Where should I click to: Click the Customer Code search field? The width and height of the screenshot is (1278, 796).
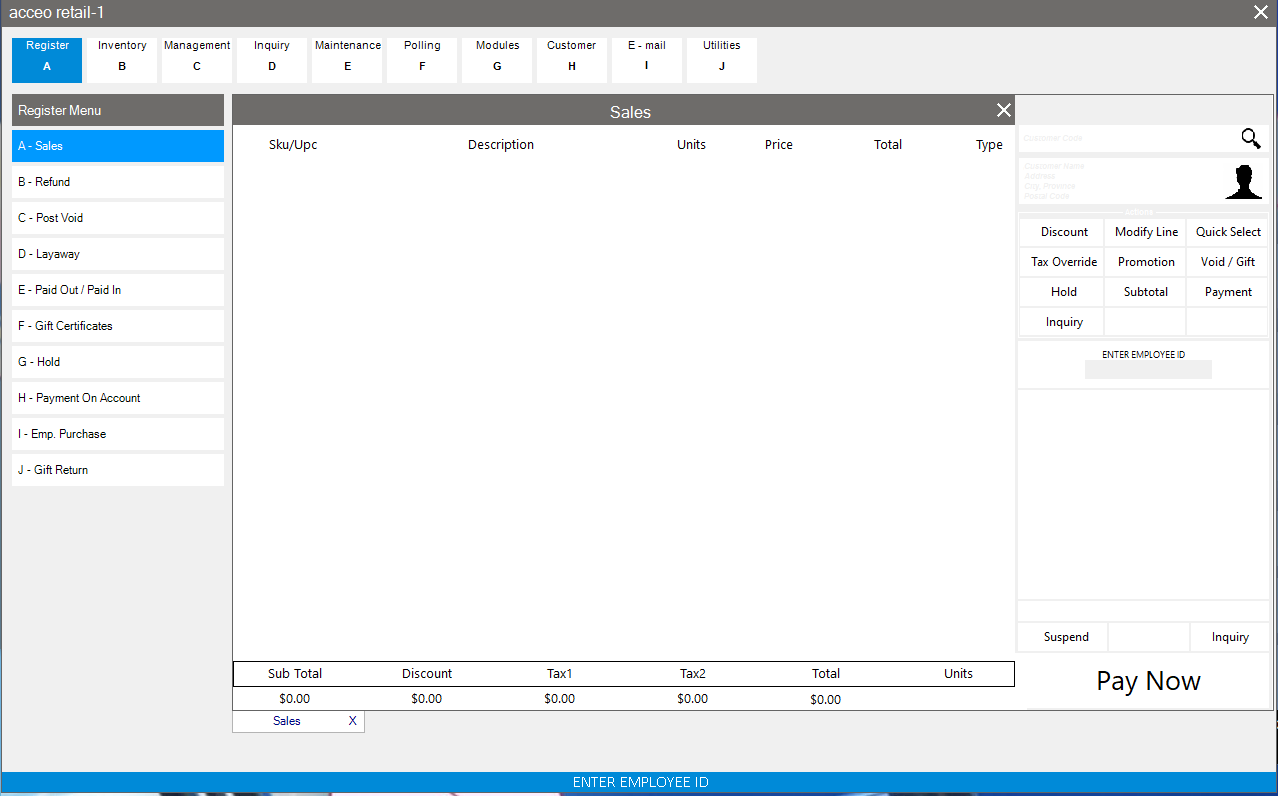1125,139
